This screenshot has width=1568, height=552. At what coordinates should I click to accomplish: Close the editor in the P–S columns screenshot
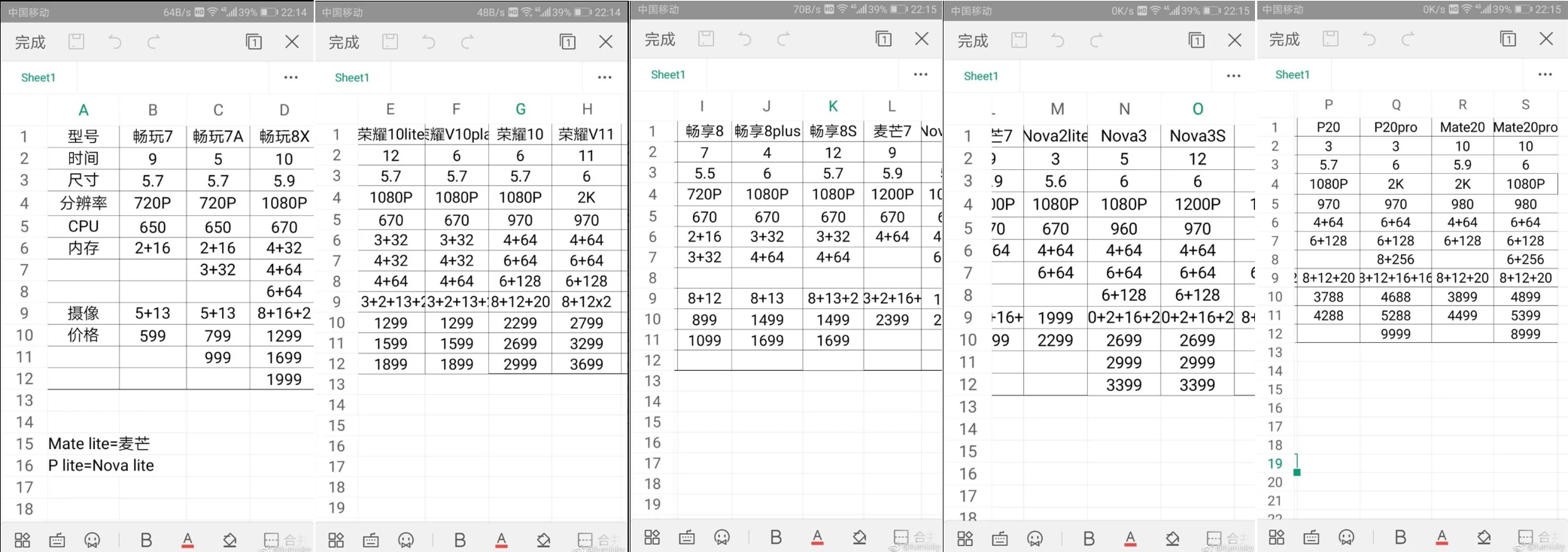click(x=1546, y=38)
